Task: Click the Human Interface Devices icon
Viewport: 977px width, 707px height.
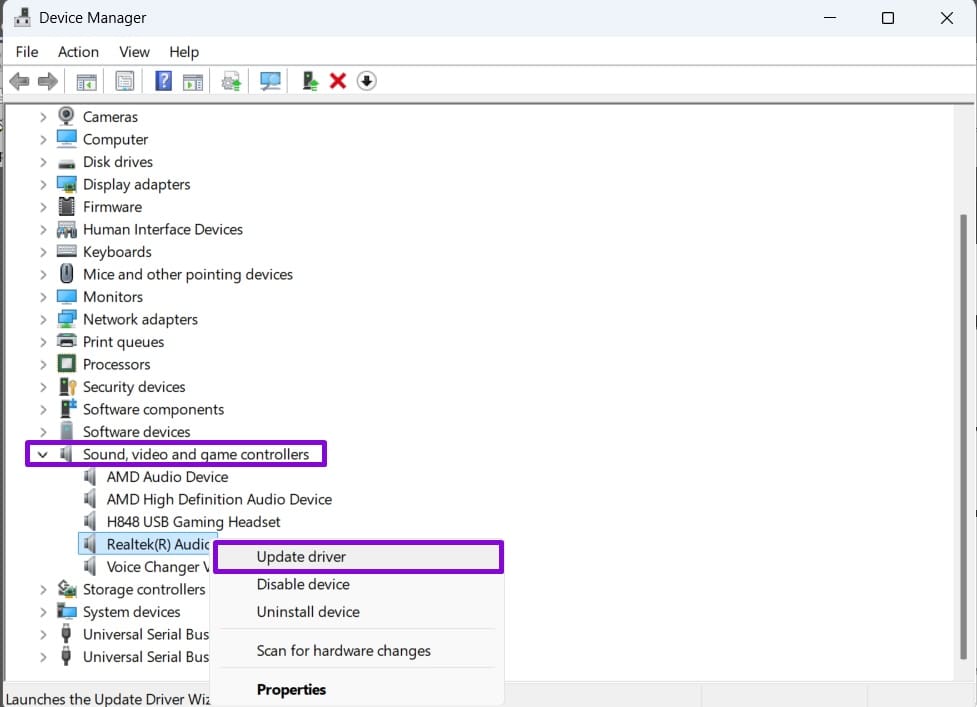Action: (x=67, y=229)
